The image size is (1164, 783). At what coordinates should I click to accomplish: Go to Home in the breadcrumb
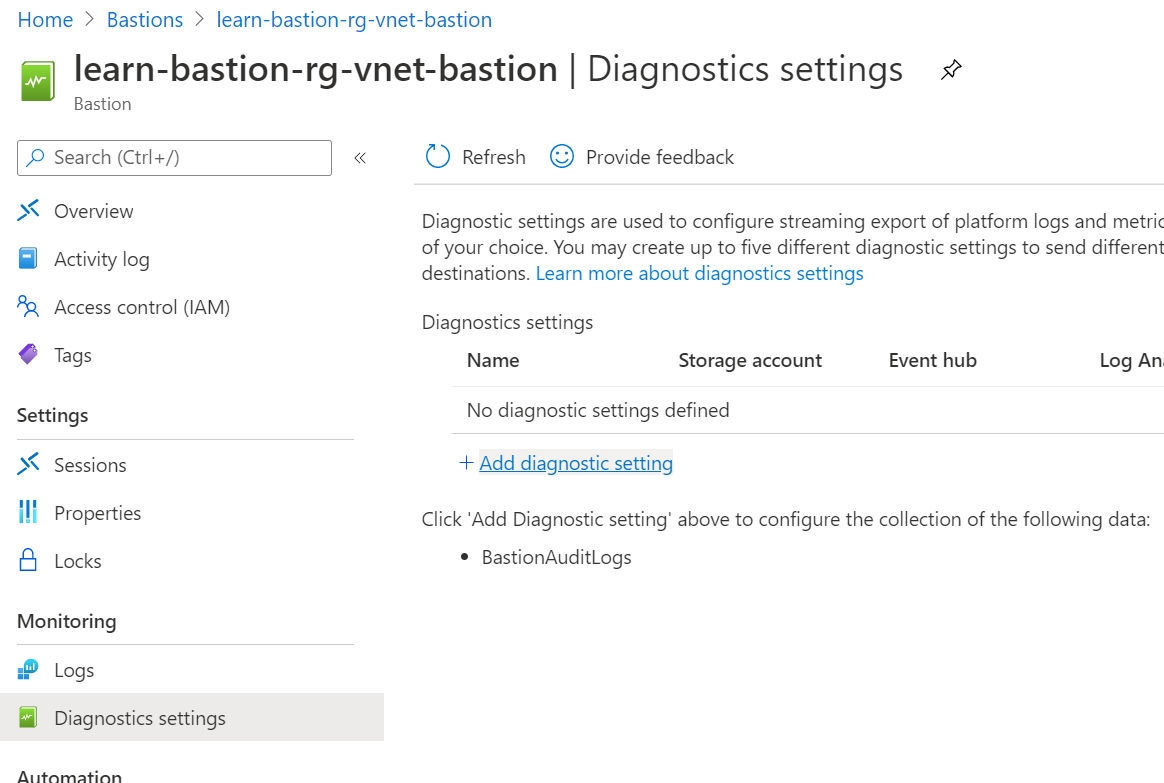[45, 19]
